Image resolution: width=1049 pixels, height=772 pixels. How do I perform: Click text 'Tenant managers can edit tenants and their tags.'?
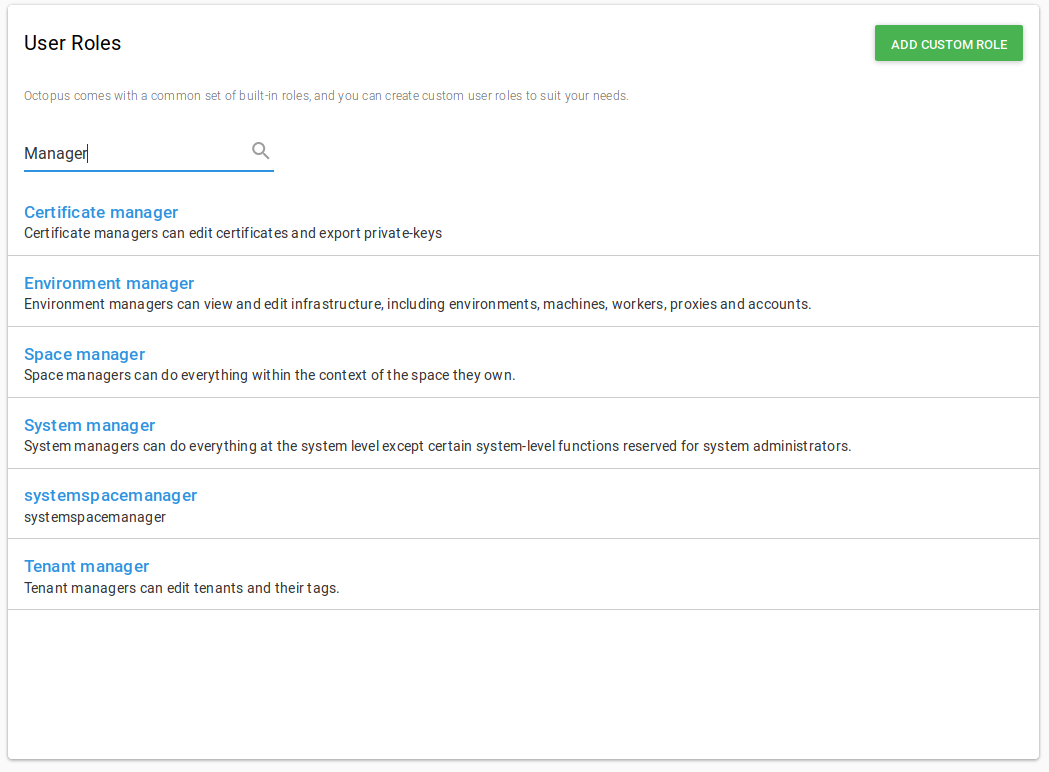pyautogui.click(x=182, y=588)
